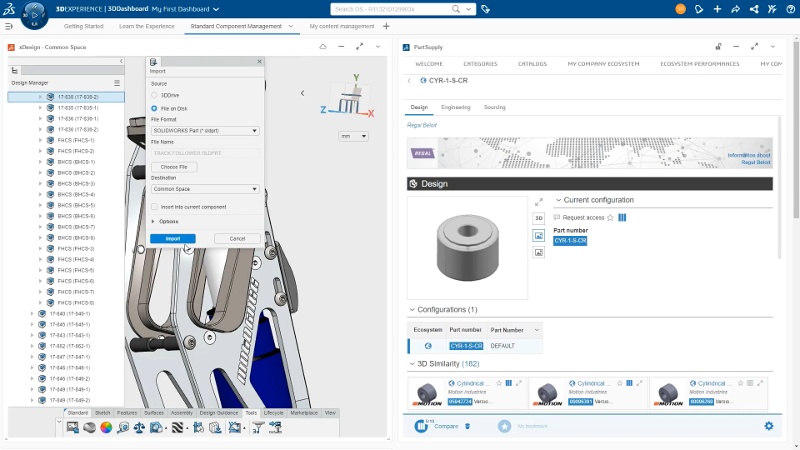Switch to the Getting Started tab
Screen dimensions: 800x450
[x=84, y=26]
